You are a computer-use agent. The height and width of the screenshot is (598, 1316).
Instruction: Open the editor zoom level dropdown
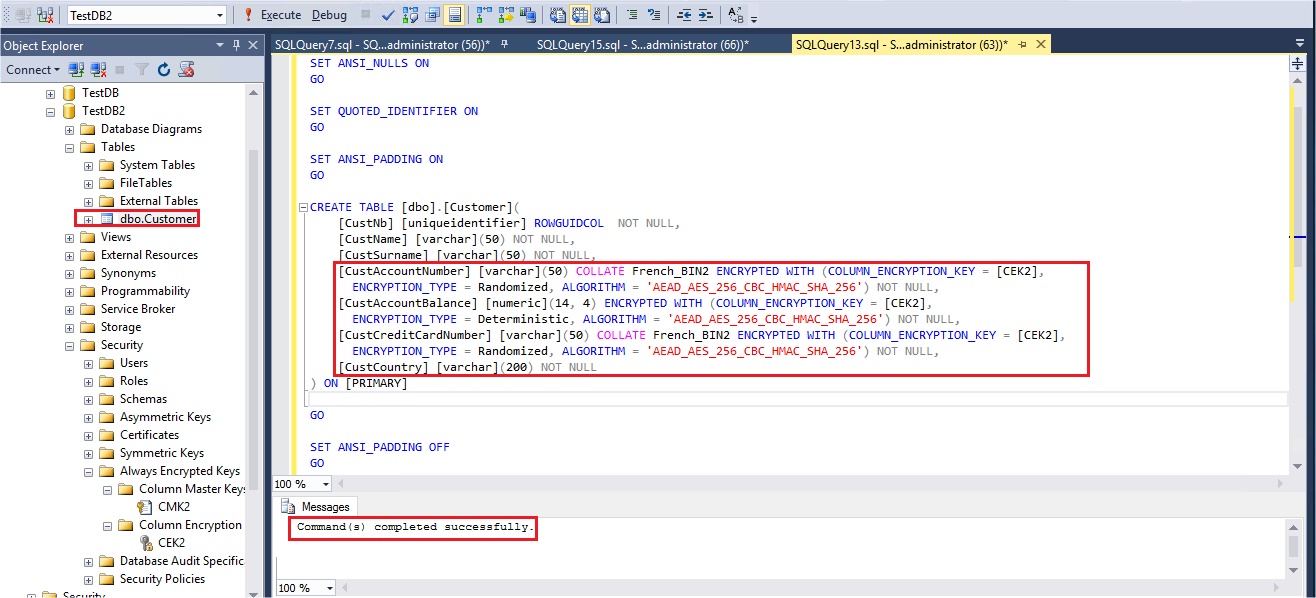[x=325, y=484]
